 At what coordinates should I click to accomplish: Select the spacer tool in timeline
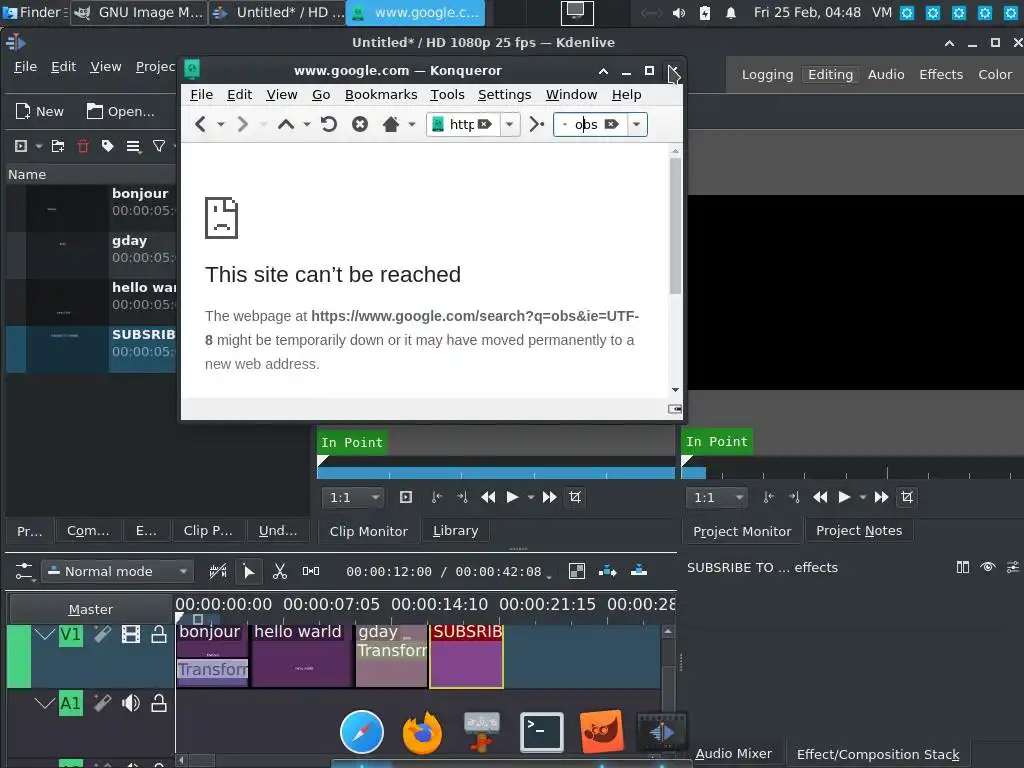(311, 571)
